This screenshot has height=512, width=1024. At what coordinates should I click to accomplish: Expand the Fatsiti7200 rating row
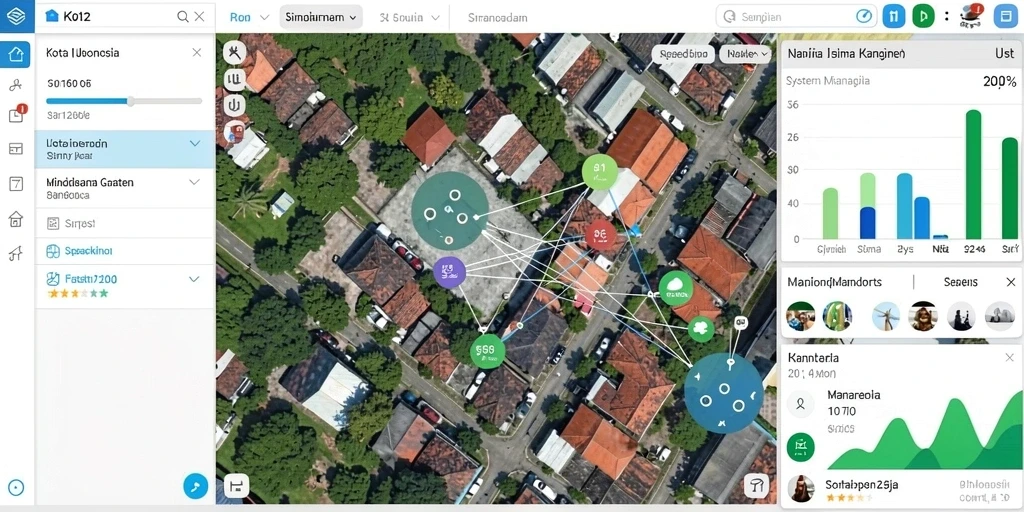[194, 279]
